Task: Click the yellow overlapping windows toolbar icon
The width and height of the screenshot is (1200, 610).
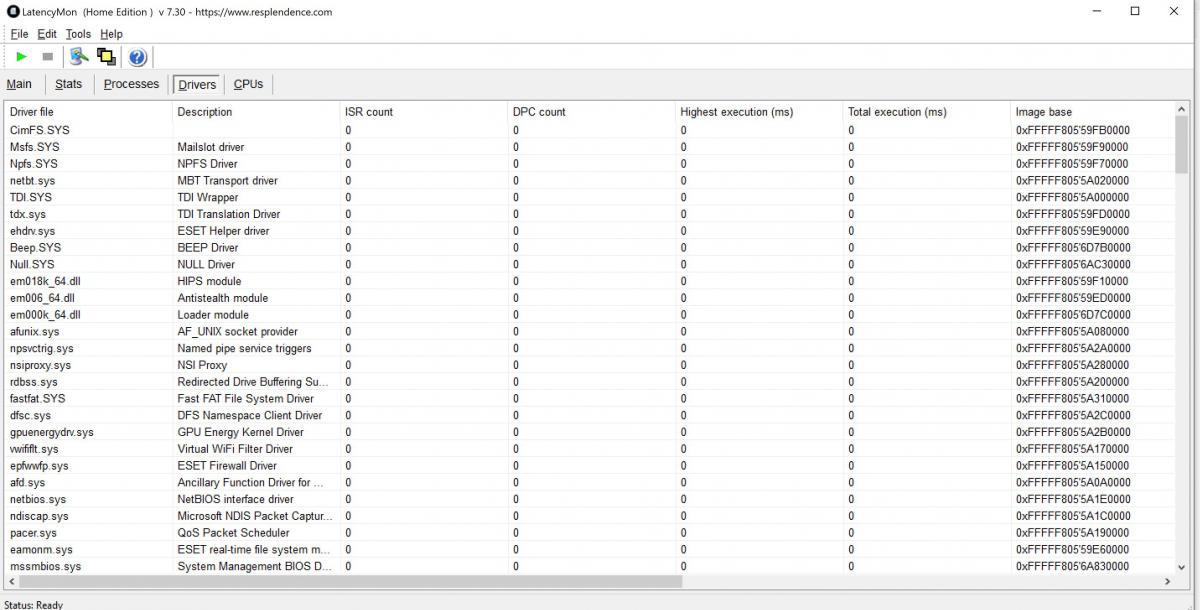Action: pyautogui.click(x=106, y=57)
